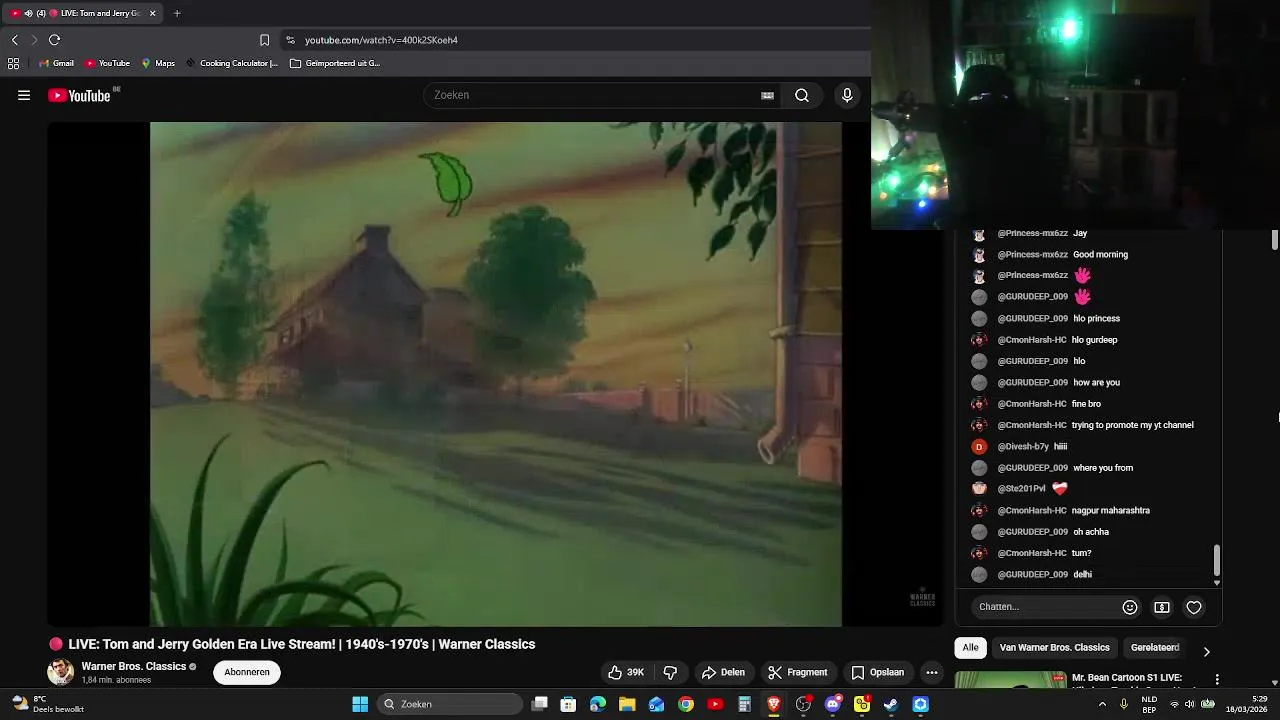The width and height of the screenshot is (1280, 720).
Task: Open a new browser tab with plus
Action: pyautogui.click(x=177, y=13)
